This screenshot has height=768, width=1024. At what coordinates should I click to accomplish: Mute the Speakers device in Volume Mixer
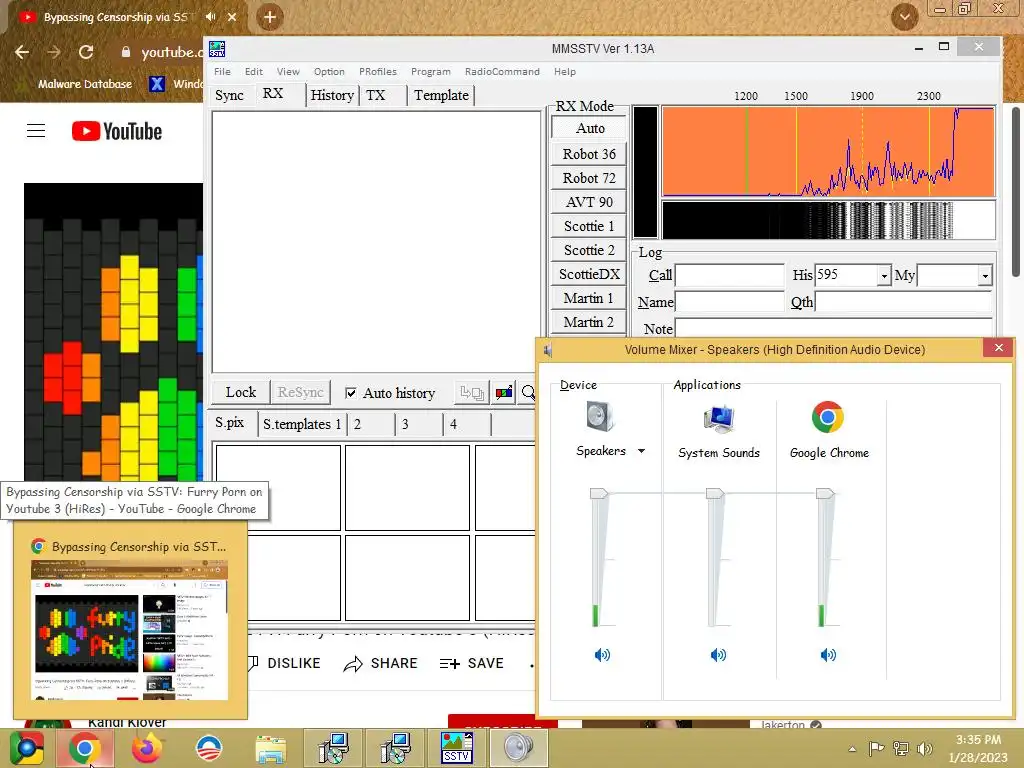(602, 654)
